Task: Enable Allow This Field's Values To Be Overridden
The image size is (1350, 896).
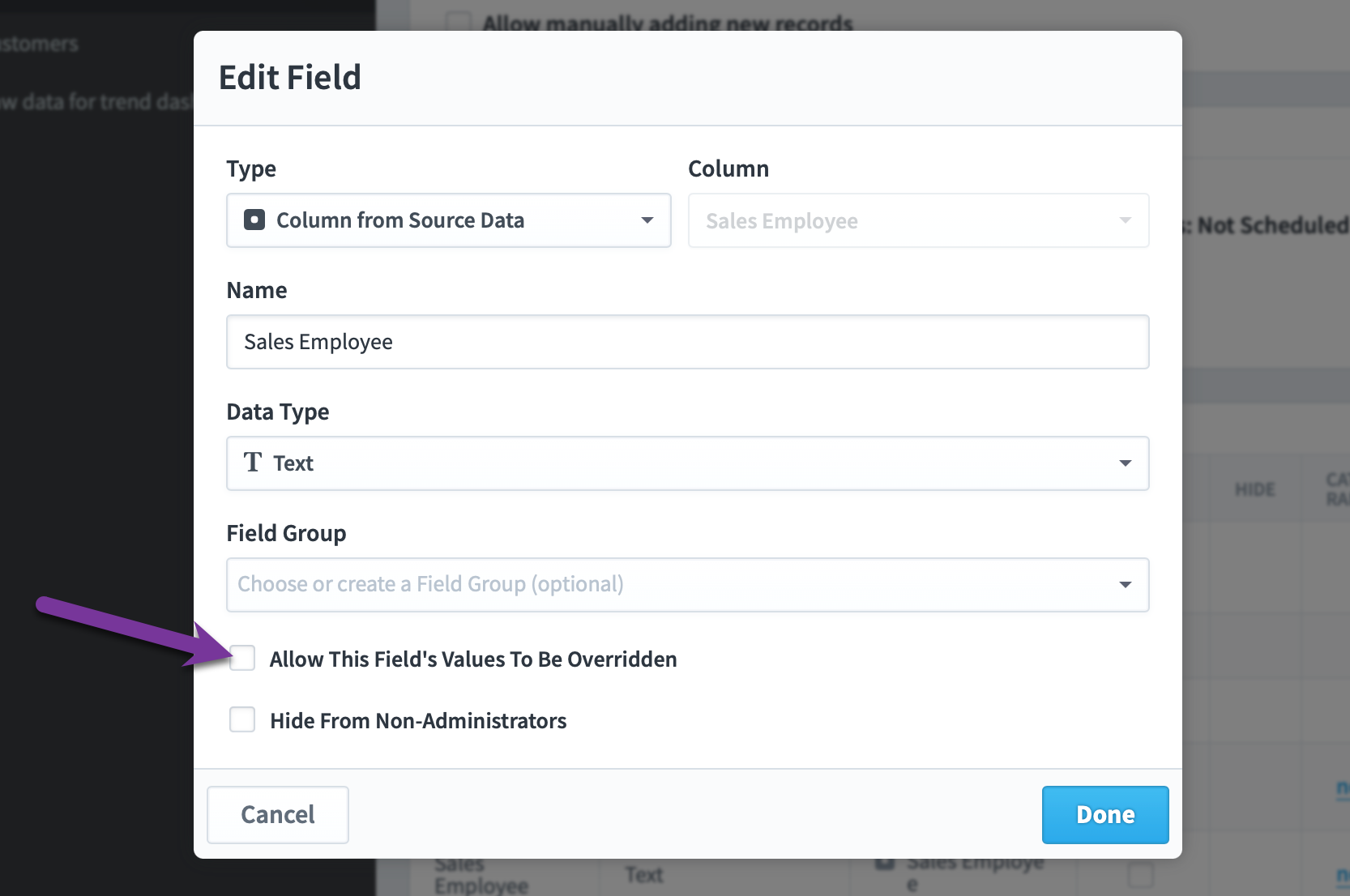Action: coord(242,658)
